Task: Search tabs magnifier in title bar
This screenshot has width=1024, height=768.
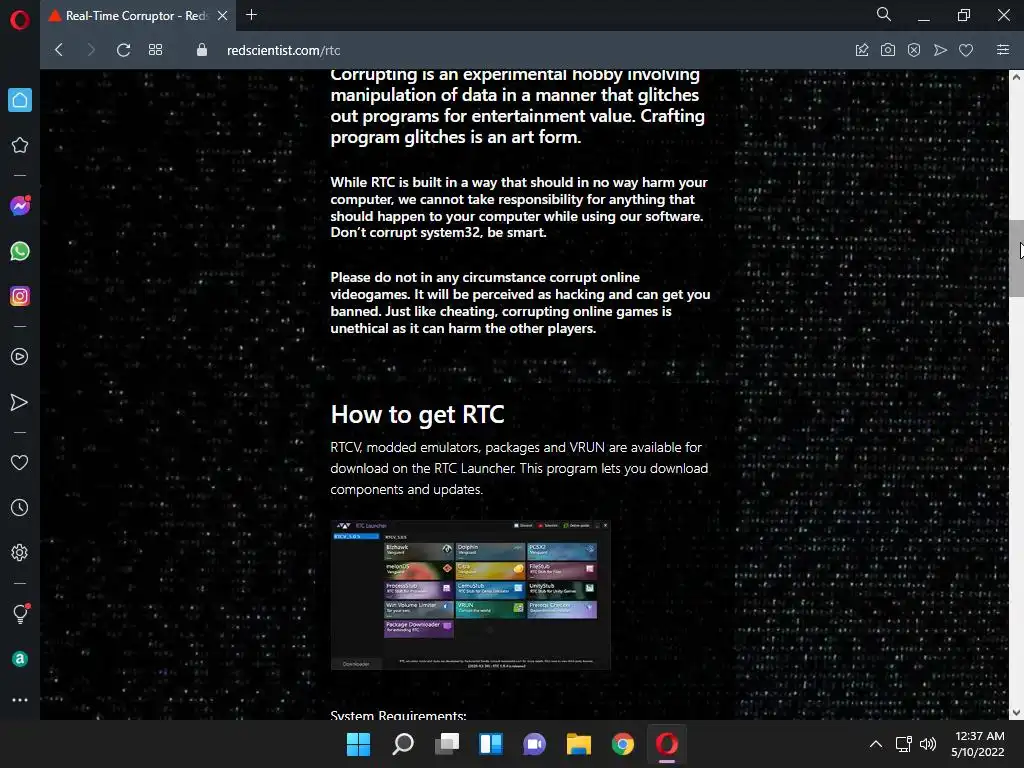Action: tap(884, 14)
